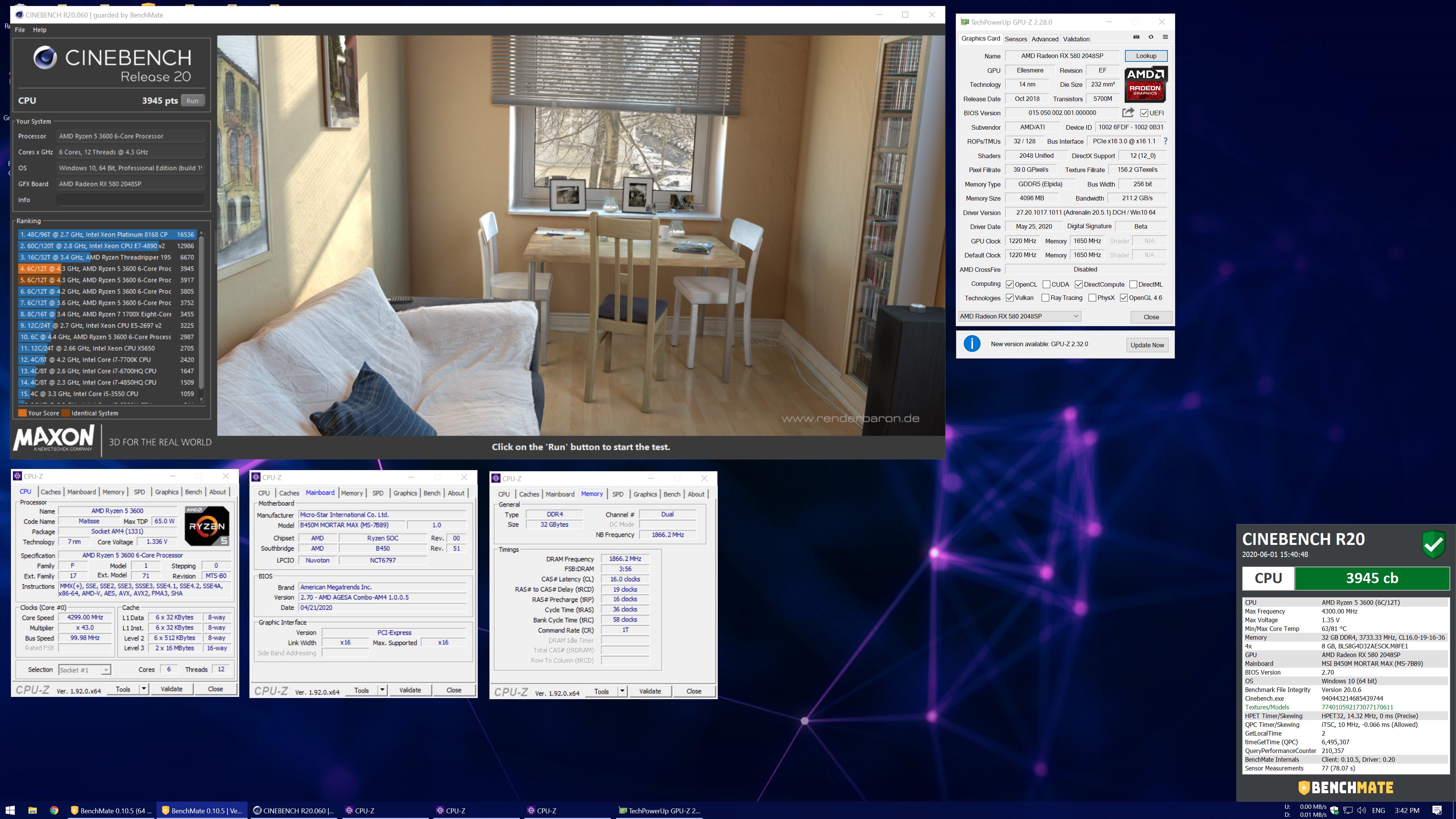The width and height of the screenshot is (1456, 819).
Task: Take GPU-Z screenshot with camera icon
Action: click(x=1136, y=37)
